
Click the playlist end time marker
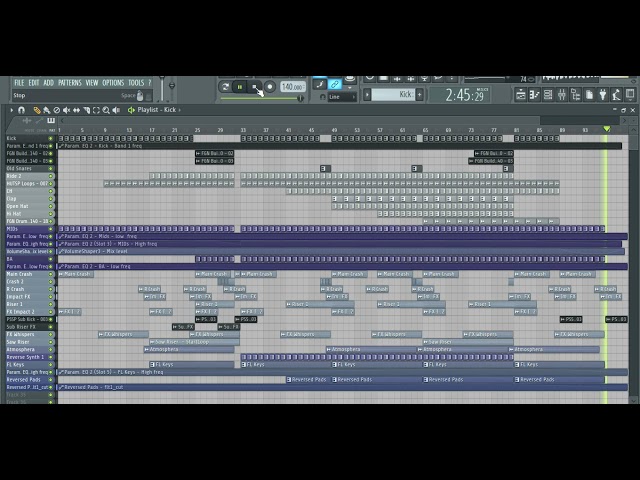click(x=607, y=129)
